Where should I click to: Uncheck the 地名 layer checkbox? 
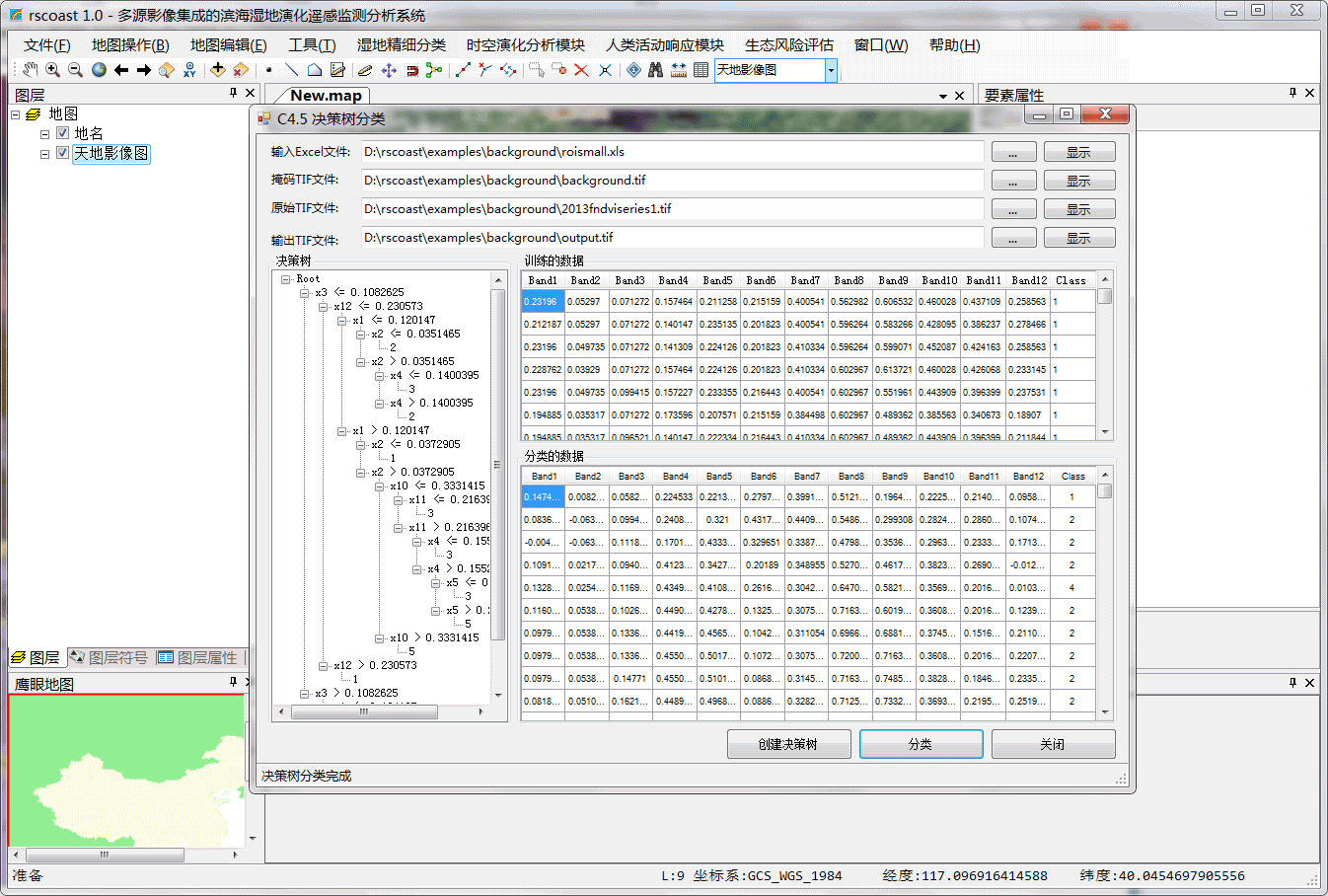(63, 133)
